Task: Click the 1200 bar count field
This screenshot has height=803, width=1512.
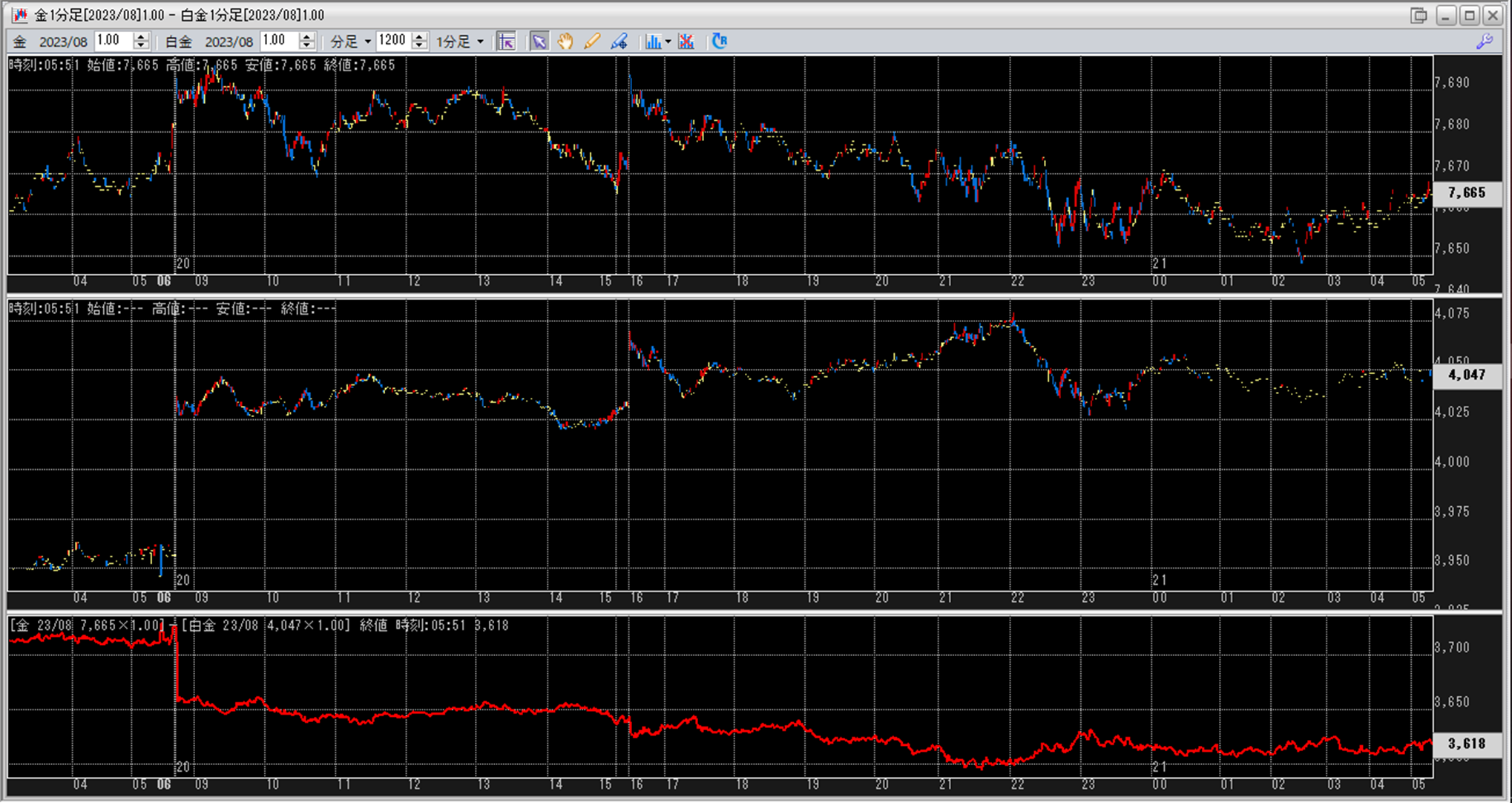Action: (x=393, y=41)
